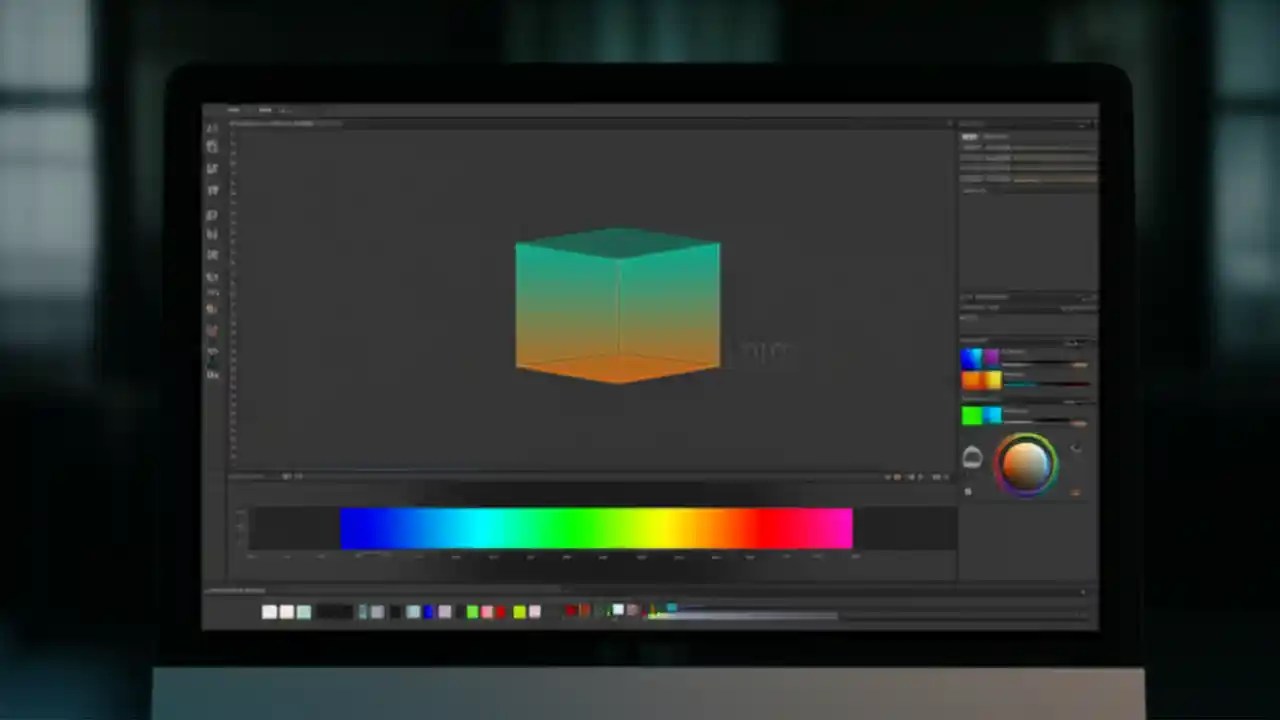Select the transform tool from the toolbar
This screenshot has width=1280, height=720.
(213, 168)
